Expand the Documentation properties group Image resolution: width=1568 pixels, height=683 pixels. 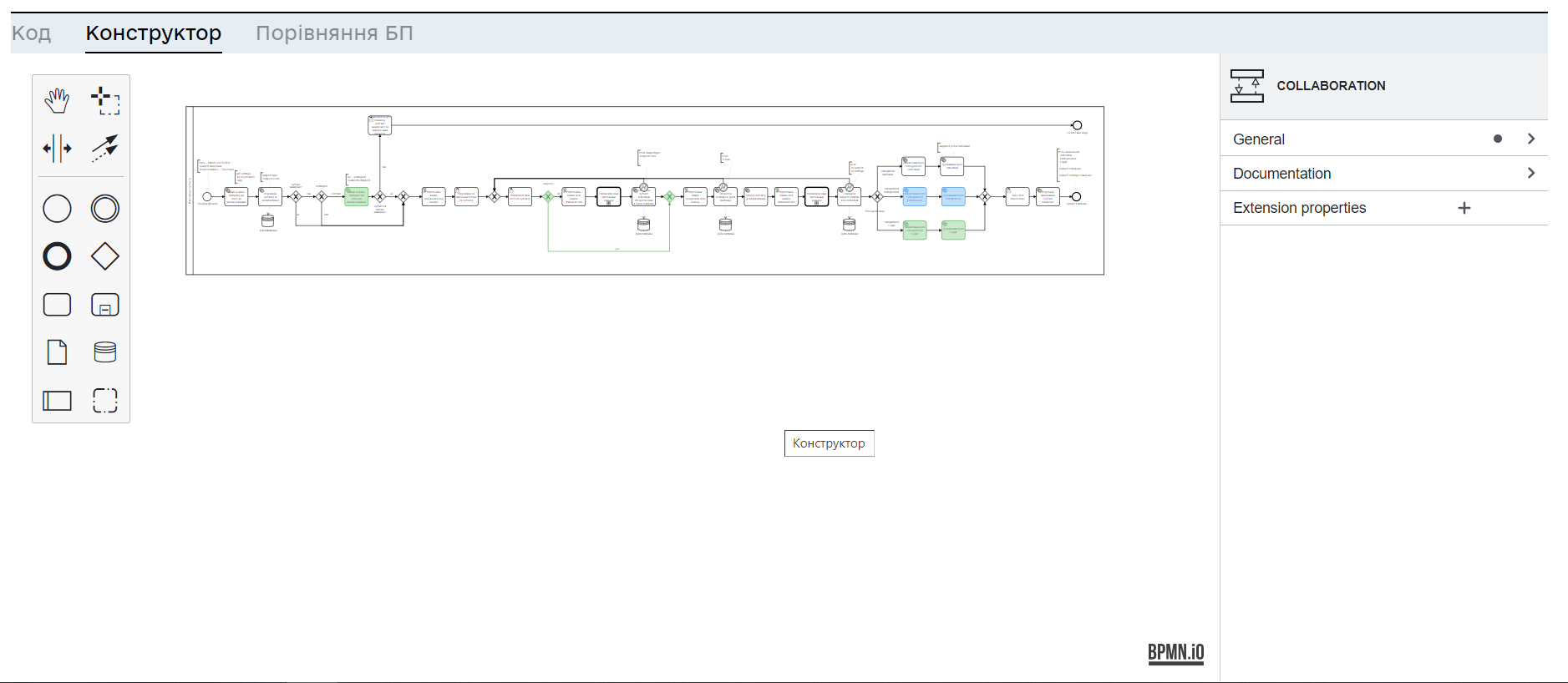1384,173
